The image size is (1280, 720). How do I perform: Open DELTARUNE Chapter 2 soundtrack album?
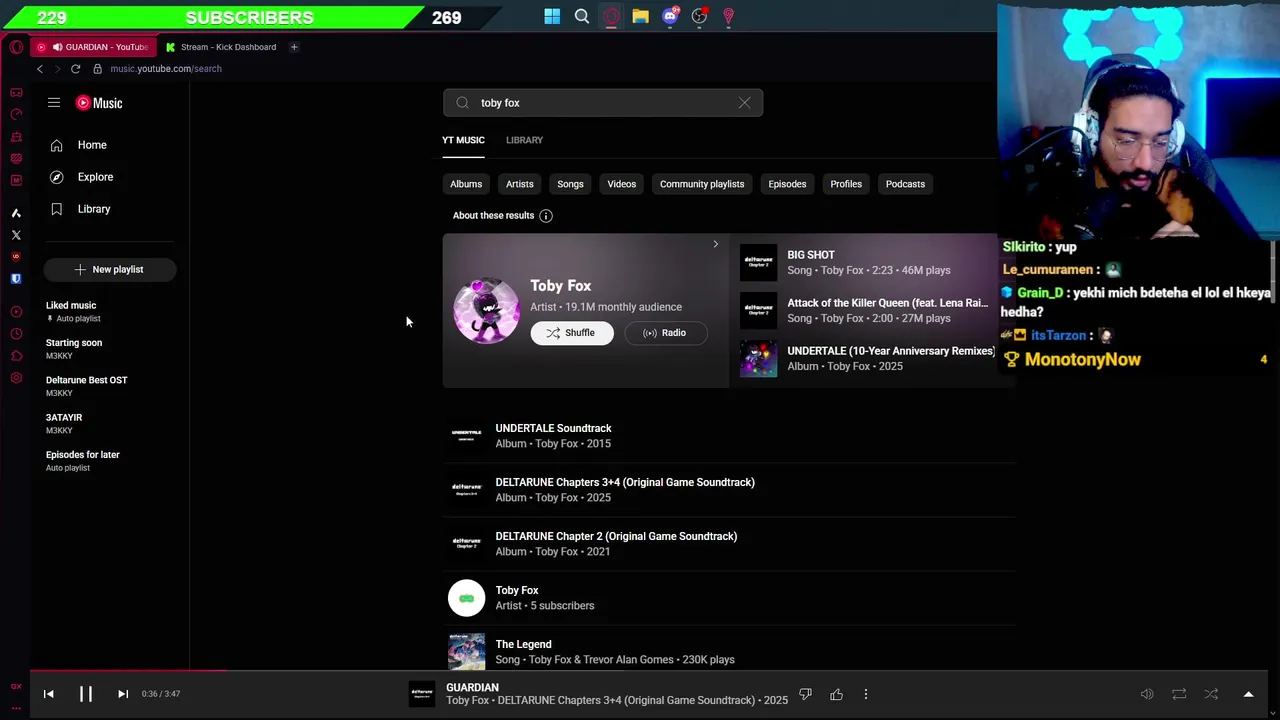(x=729, y=544)
